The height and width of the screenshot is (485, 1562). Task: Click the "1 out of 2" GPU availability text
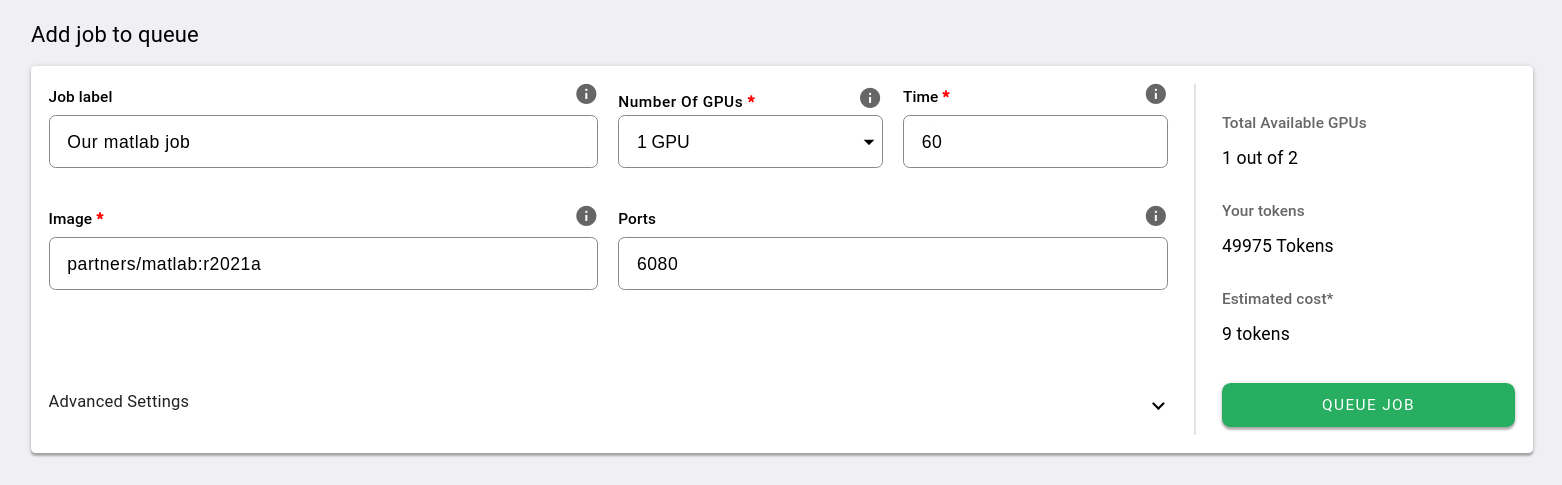click(1260, 158)
